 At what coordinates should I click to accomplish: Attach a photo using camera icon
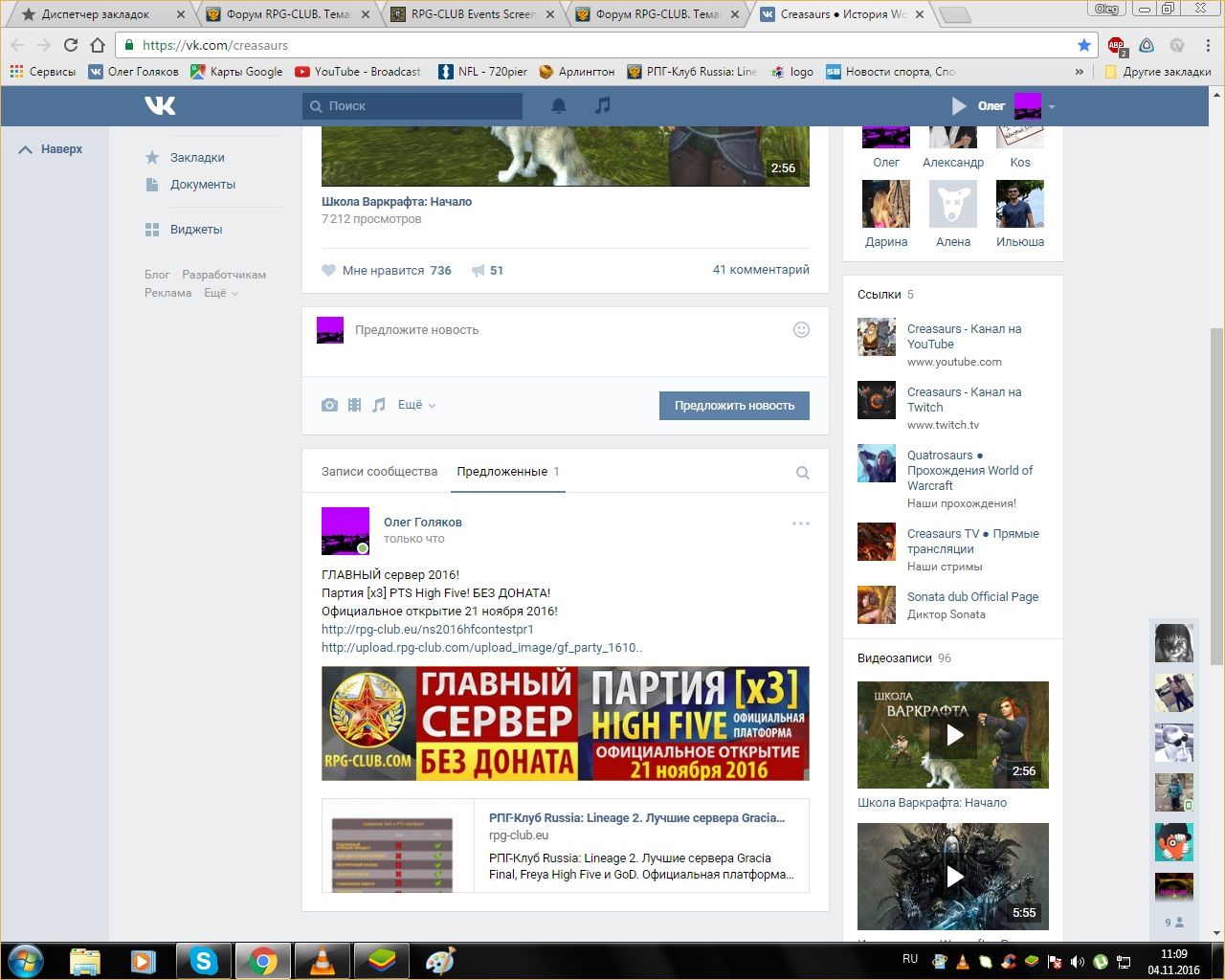click(329, 405)
